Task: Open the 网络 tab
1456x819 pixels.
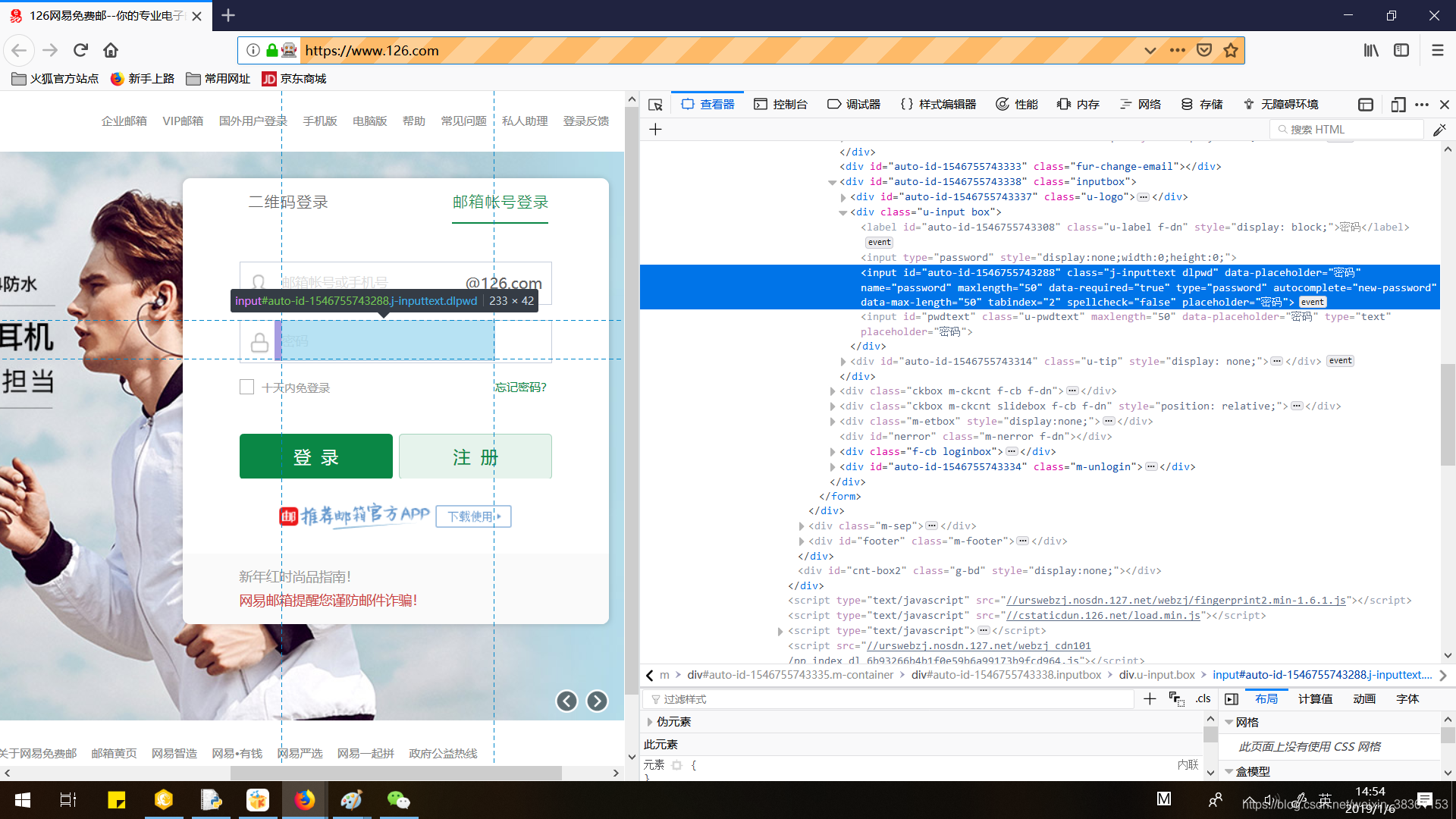Action: [1141, 105]
